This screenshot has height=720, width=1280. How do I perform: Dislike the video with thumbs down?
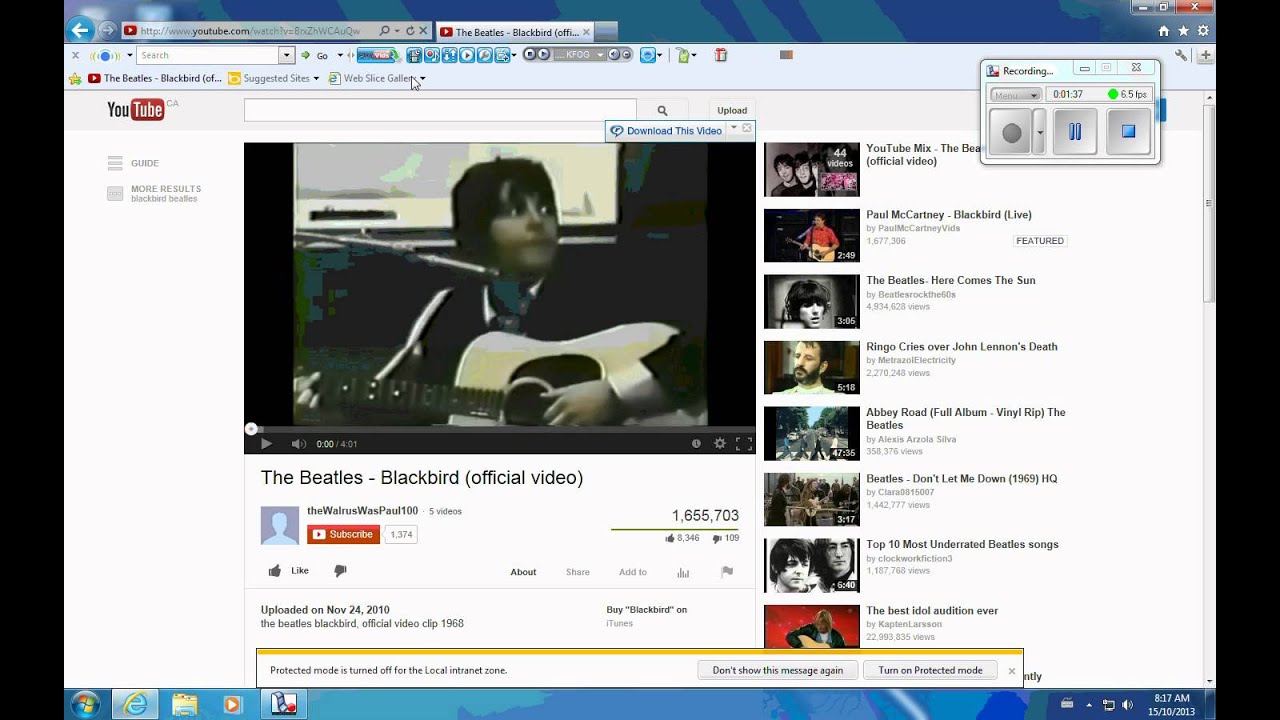[x=340, y=571]
